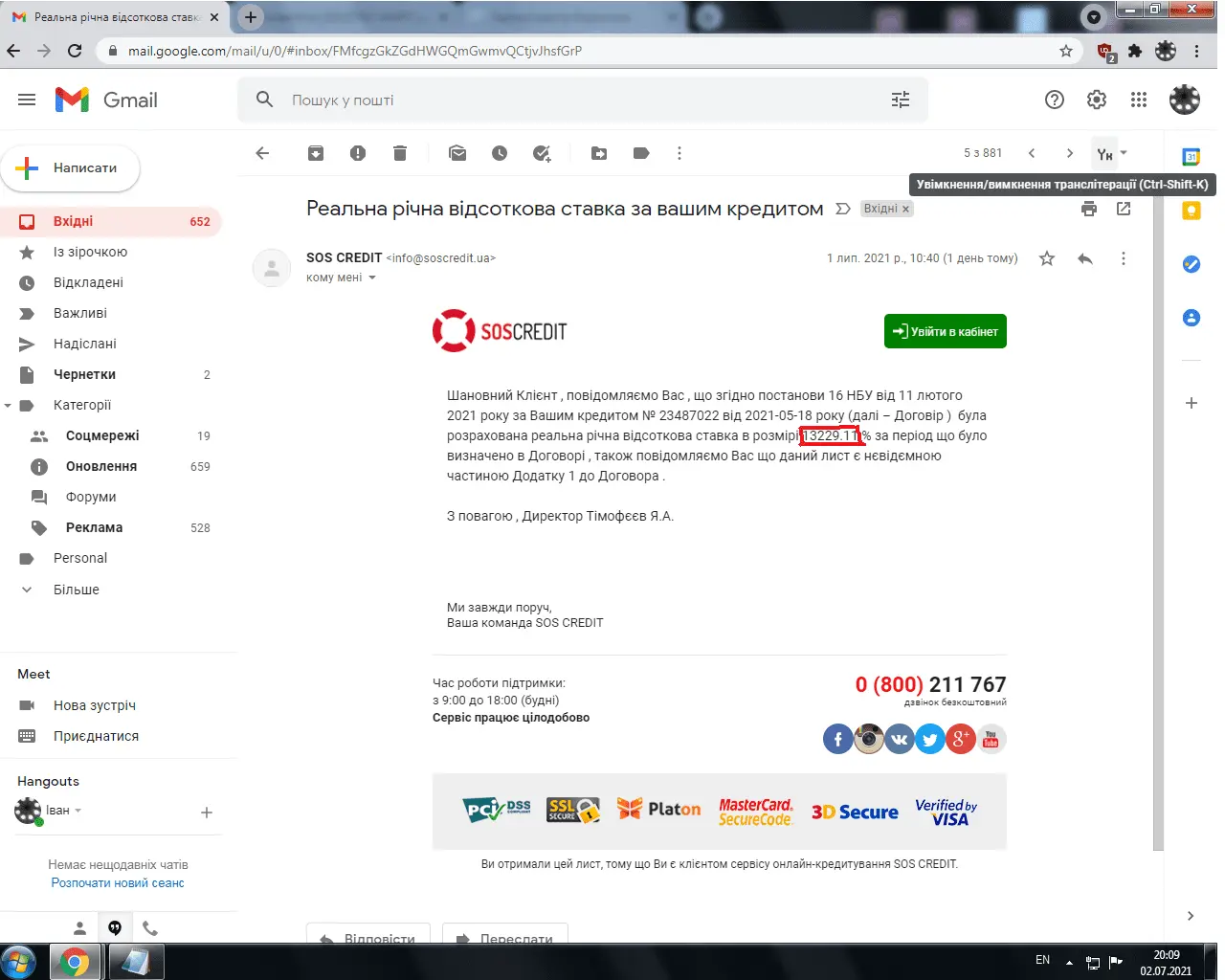Reply to SOS CREDIT with arrow icon

pyautogui.click(x=1085, y=258)
